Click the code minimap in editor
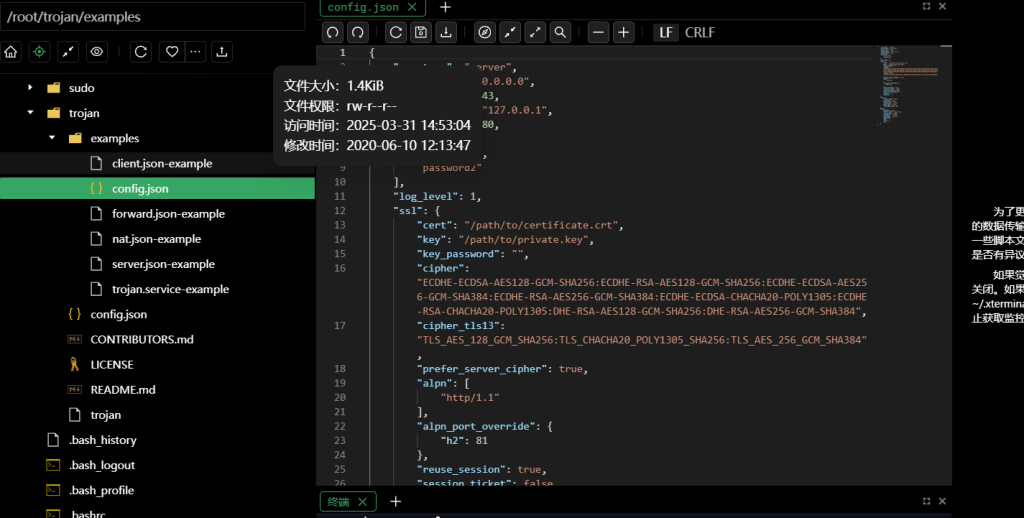Image resolution: width=1024 pixels, height=518 pixels. pos(908,85)
